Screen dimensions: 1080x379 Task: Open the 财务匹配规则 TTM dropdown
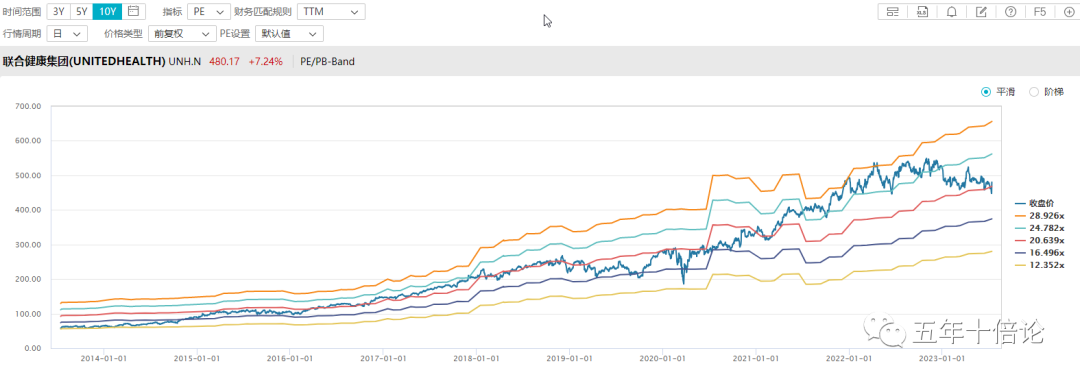pos(331,12)
